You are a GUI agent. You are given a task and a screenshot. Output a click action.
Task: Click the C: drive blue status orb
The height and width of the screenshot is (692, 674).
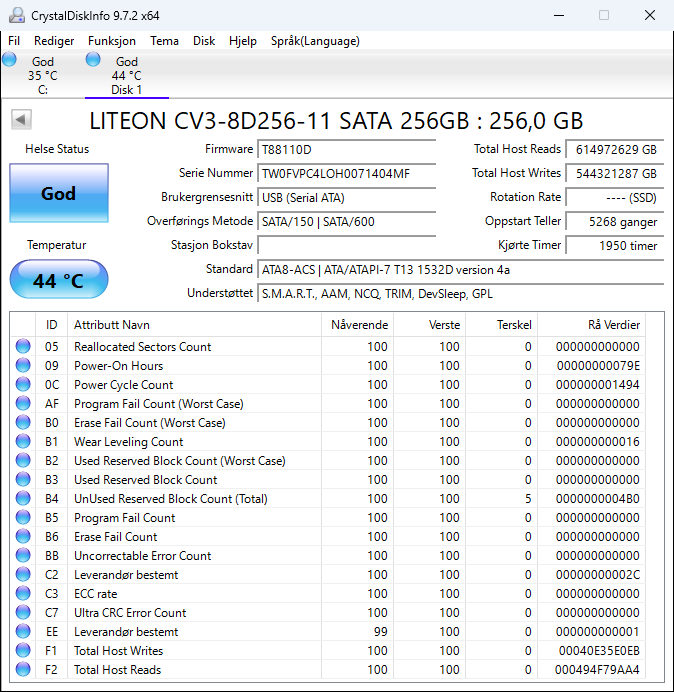(9, 59)
